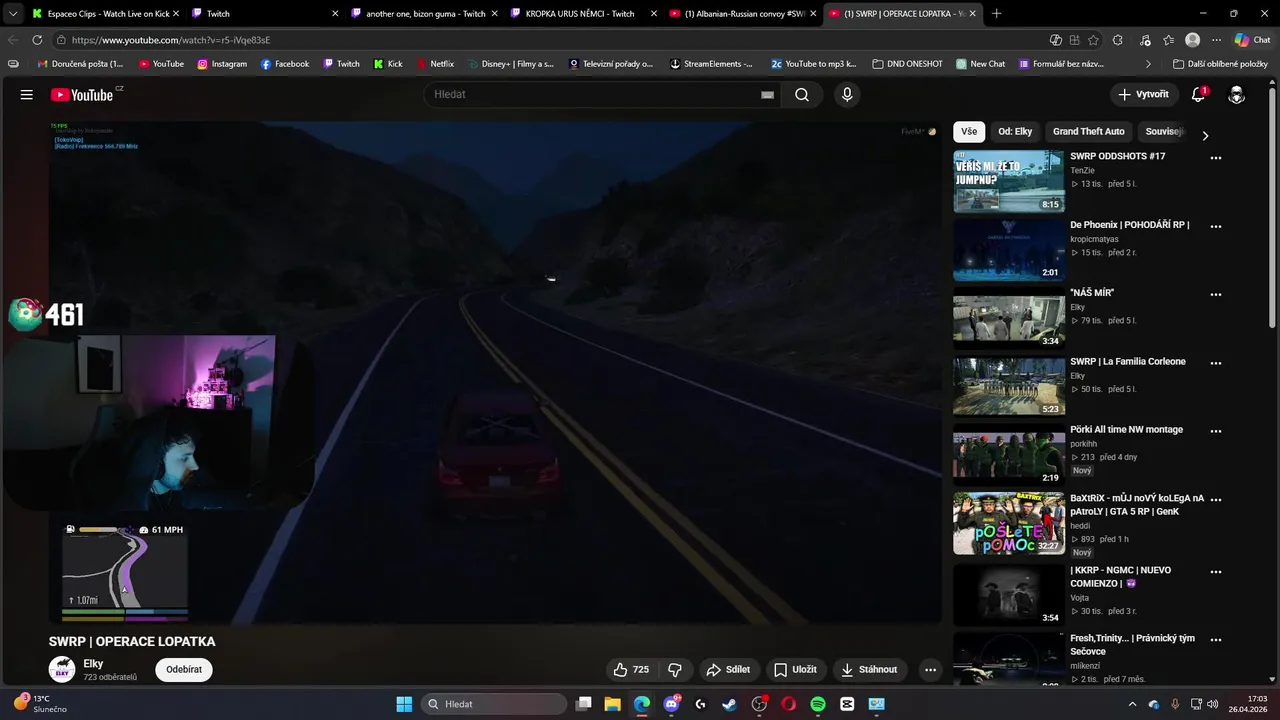
Task: Open the Netflix bookmark
Action: (x=435, y=64)
